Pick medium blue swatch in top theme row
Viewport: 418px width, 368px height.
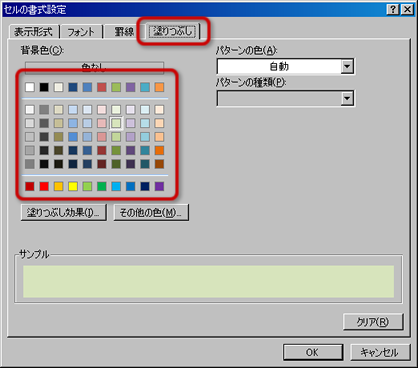click(87, 87)
